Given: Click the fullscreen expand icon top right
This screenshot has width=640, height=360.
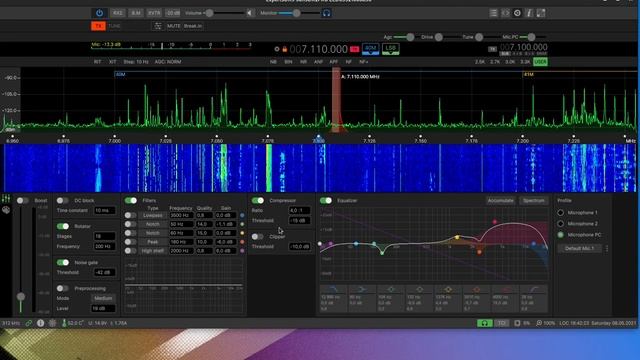Looking at the screenshot, I should tap(541, 13).
